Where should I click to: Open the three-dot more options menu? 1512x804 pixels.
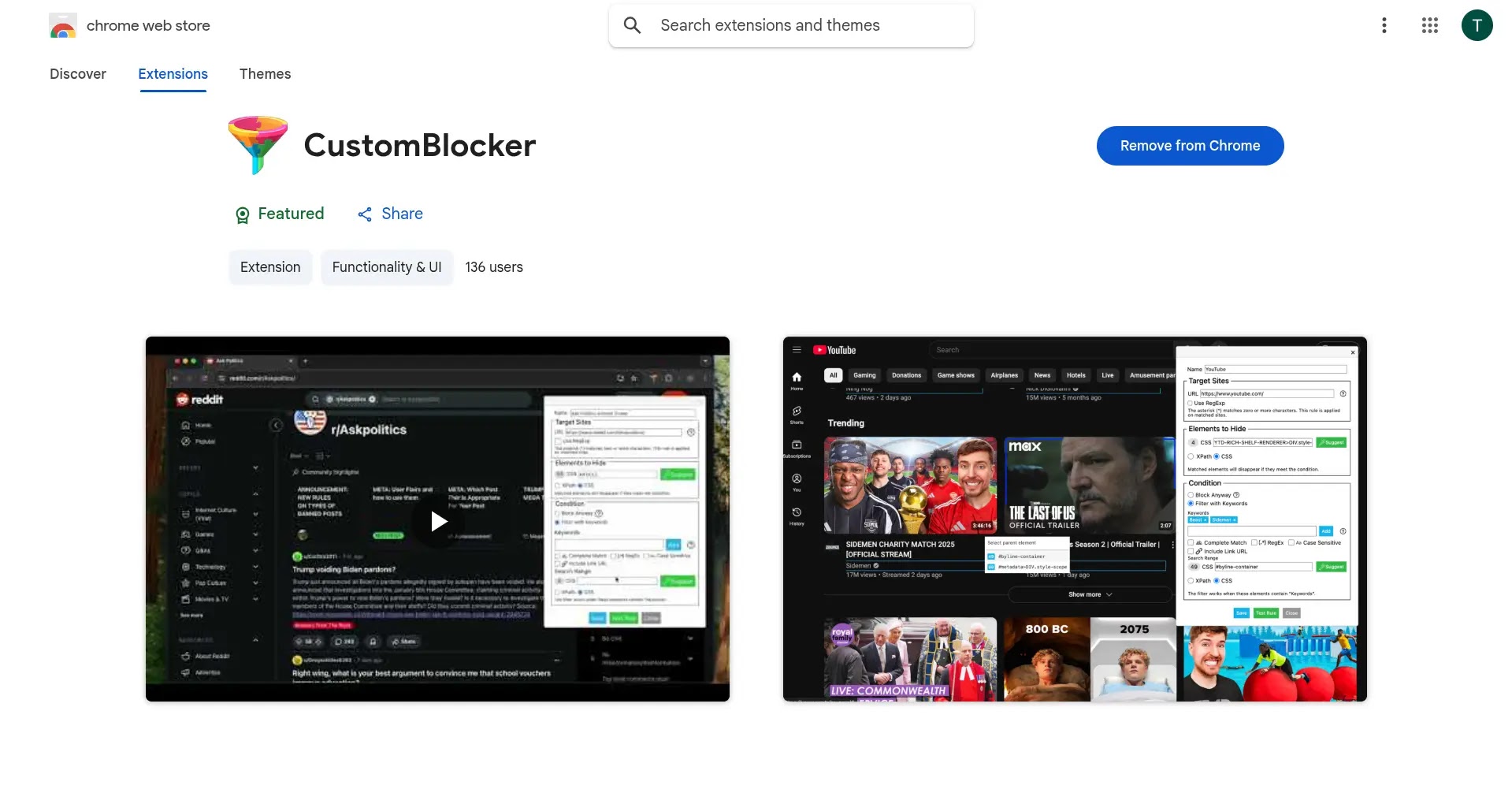tap(1384, 25)
